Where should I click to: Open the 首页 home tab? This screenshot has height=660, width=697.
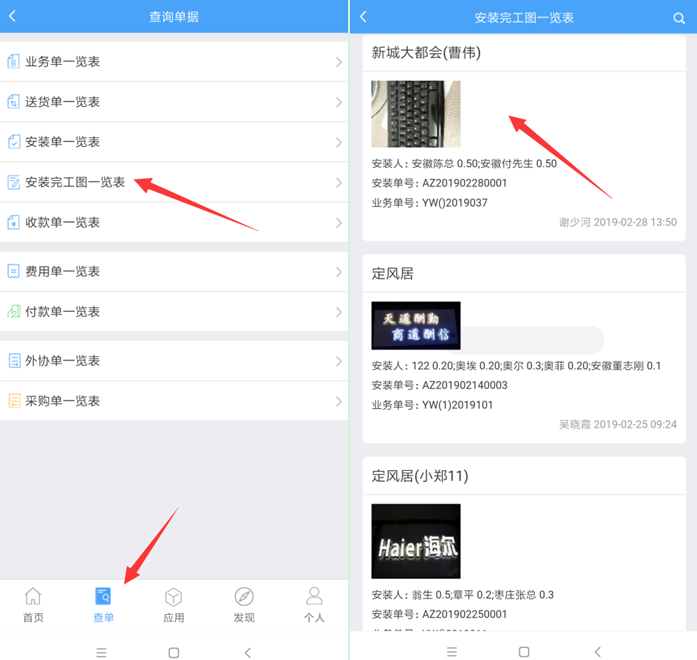(x=33, y=604)
